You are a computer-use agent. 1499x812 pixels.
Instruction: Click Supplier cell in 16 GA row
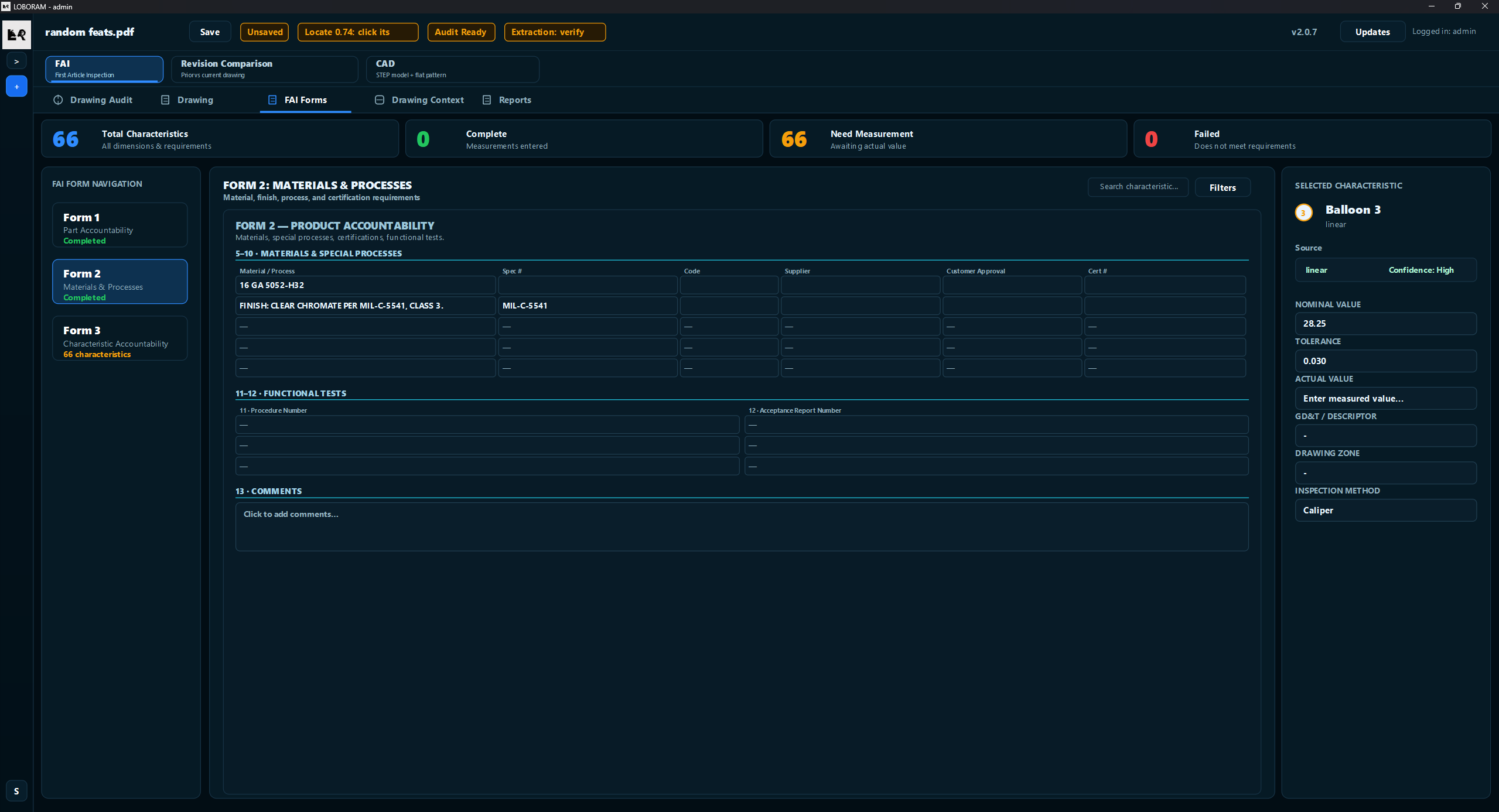coord(861,285)
